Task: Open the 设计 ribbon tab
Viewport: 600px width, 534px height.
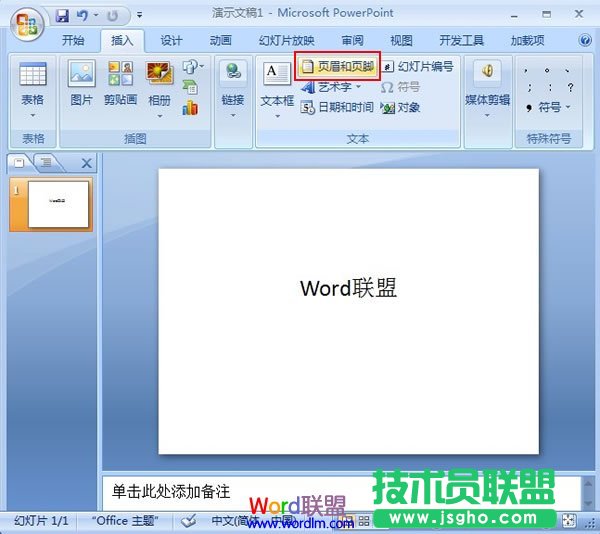Action: pyautogui.click(x=171, y=41)
